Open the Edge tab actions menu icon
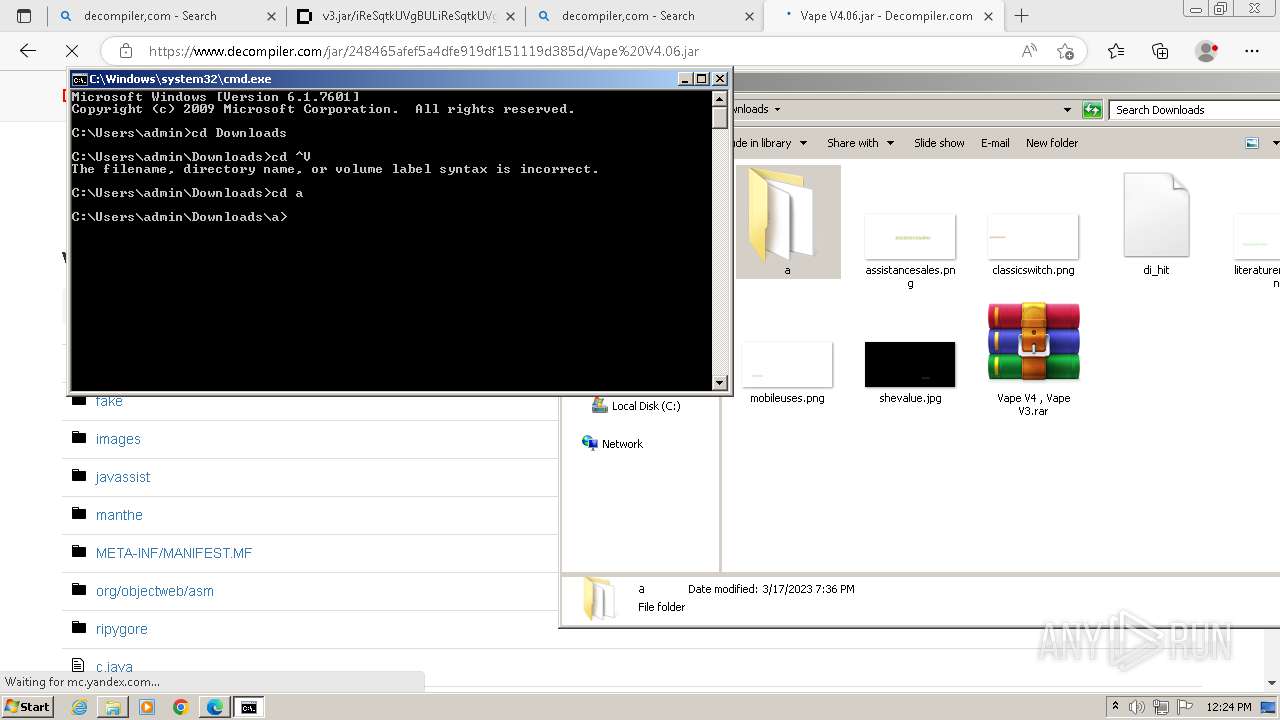The width and height of the screenshot is (1280, 720). [x=24, y=16]
